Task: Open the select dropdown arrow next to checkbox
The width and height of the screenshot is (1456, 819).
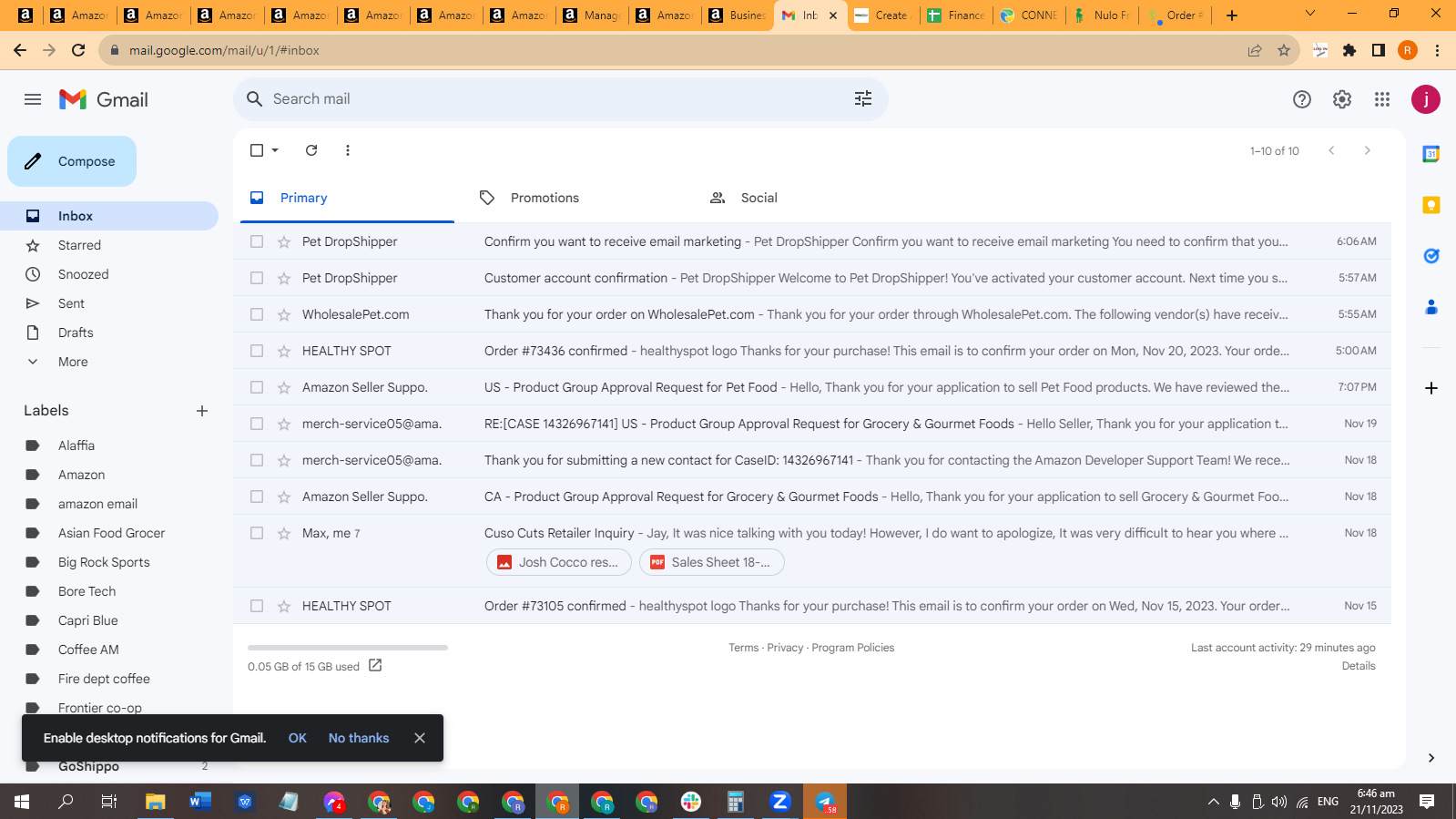Action: pos(275,150)
